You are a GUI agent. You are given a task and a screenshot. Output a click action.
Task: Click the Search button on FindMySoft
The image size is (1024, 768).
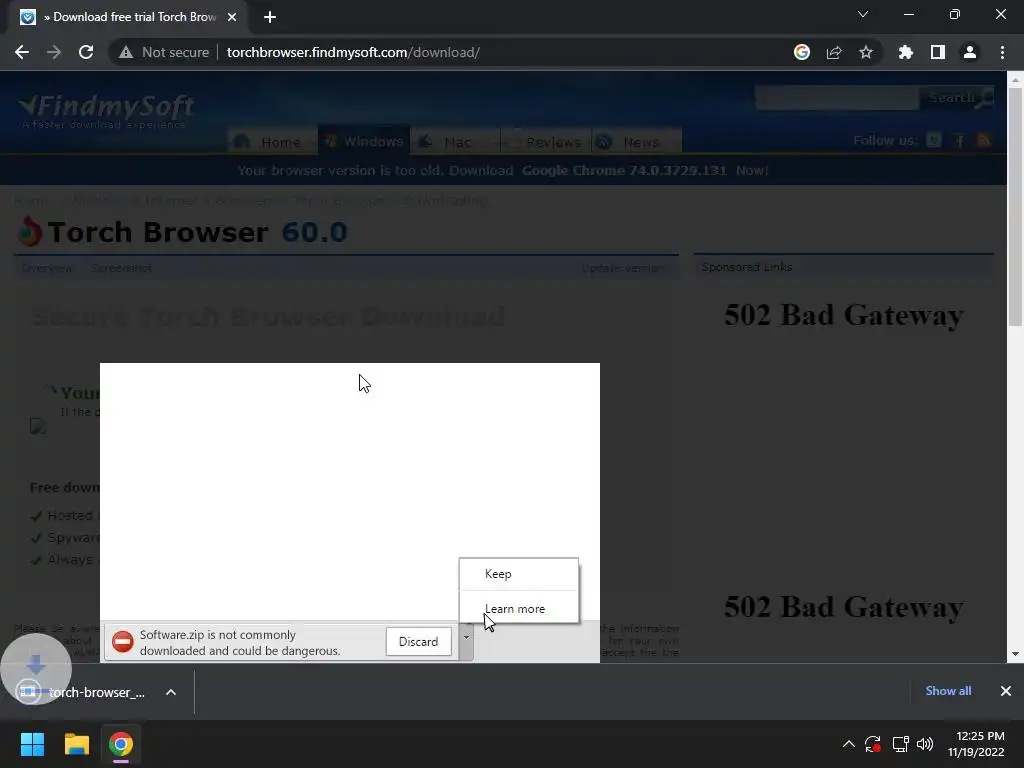click(x=957, y=98)
